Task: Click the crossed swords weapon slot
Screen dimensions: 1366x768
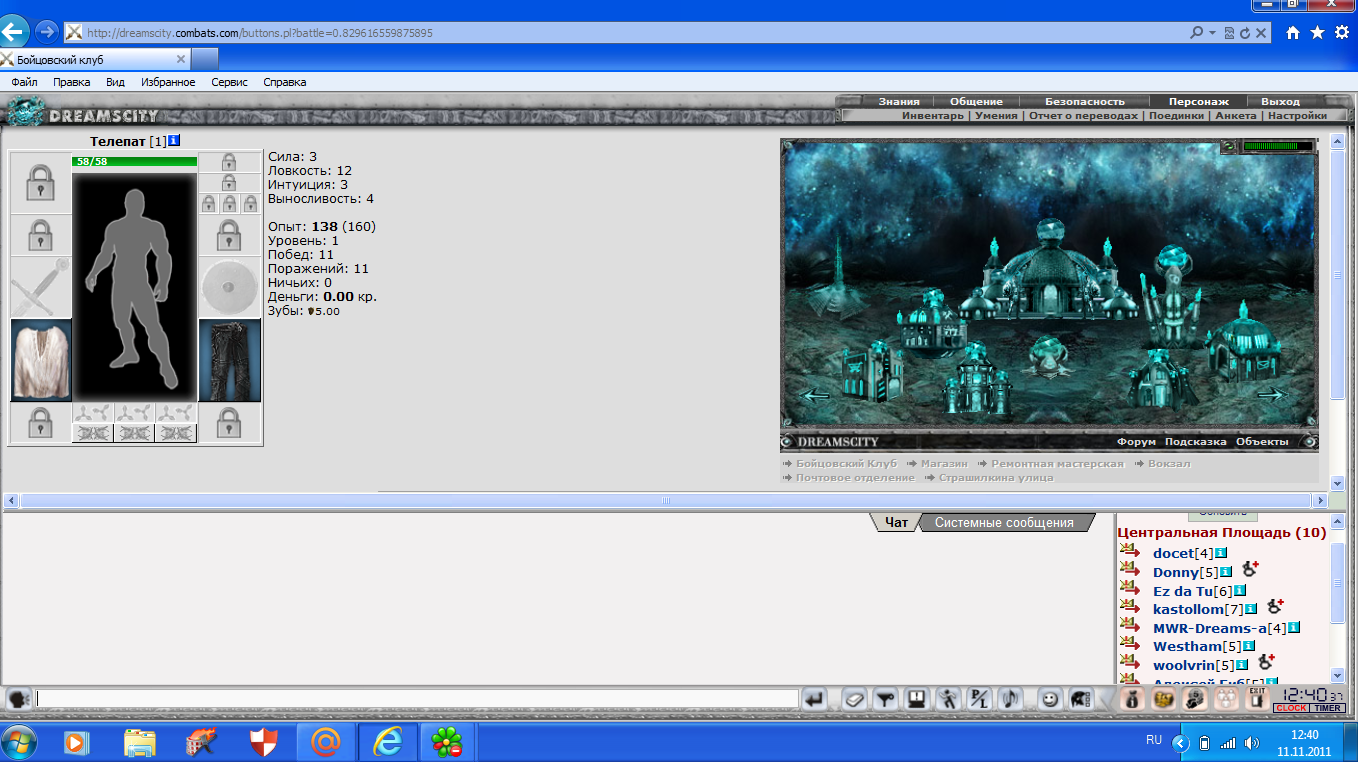Action: point(40,287)
